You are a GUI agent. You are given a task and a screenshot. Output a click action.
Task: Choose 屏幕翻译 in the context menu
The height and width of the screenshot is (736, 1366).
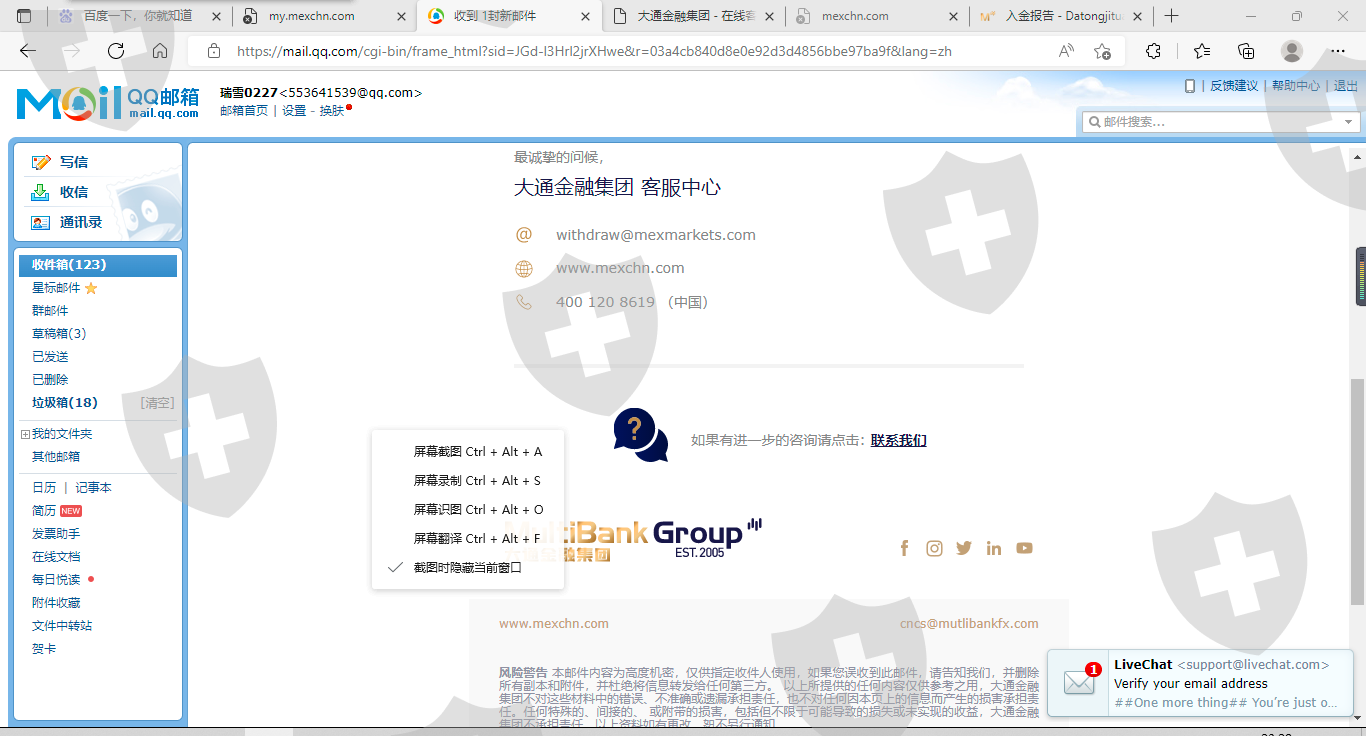click(477, 538)
